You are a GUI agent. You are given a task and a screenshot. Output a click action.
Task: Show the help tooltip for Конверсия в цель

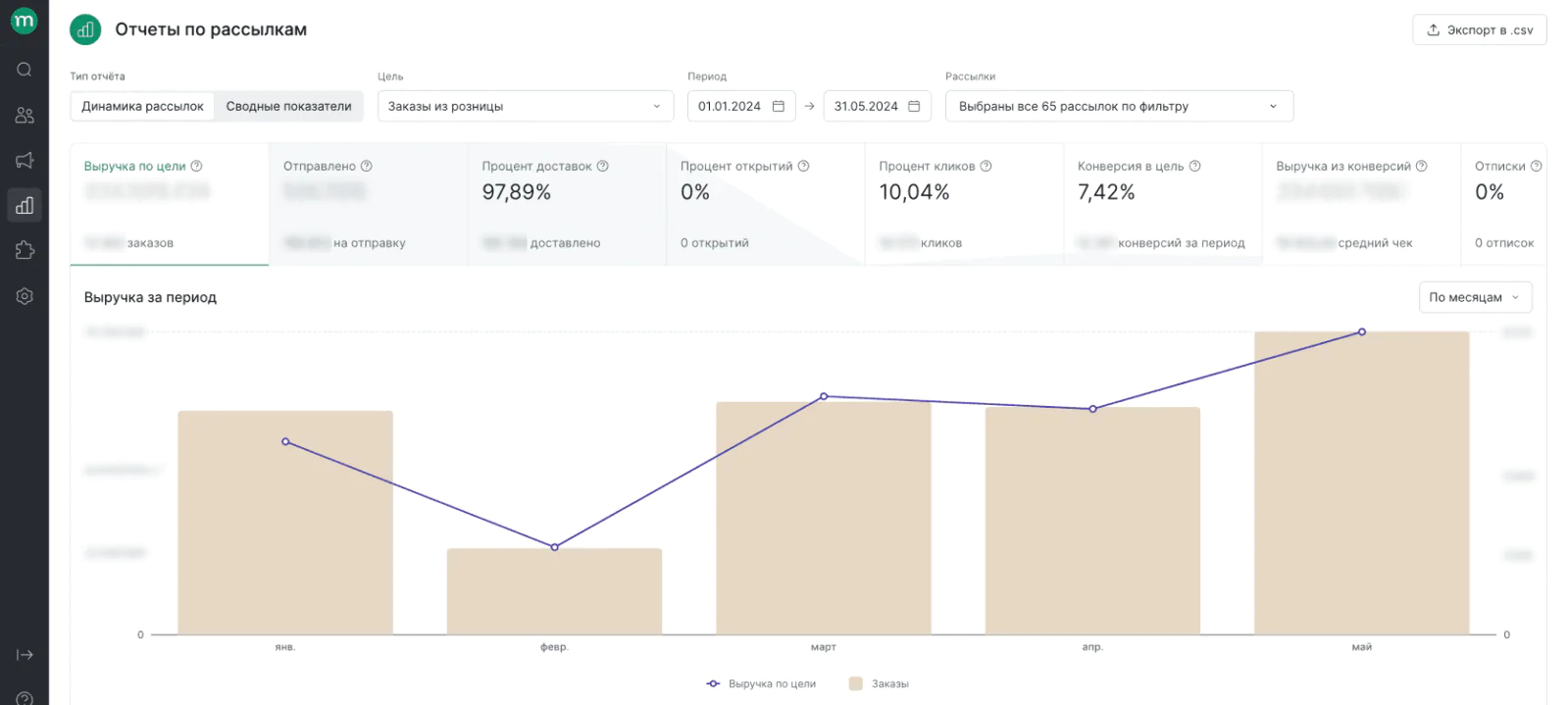pyautogui.click(x=1195, y=166)
